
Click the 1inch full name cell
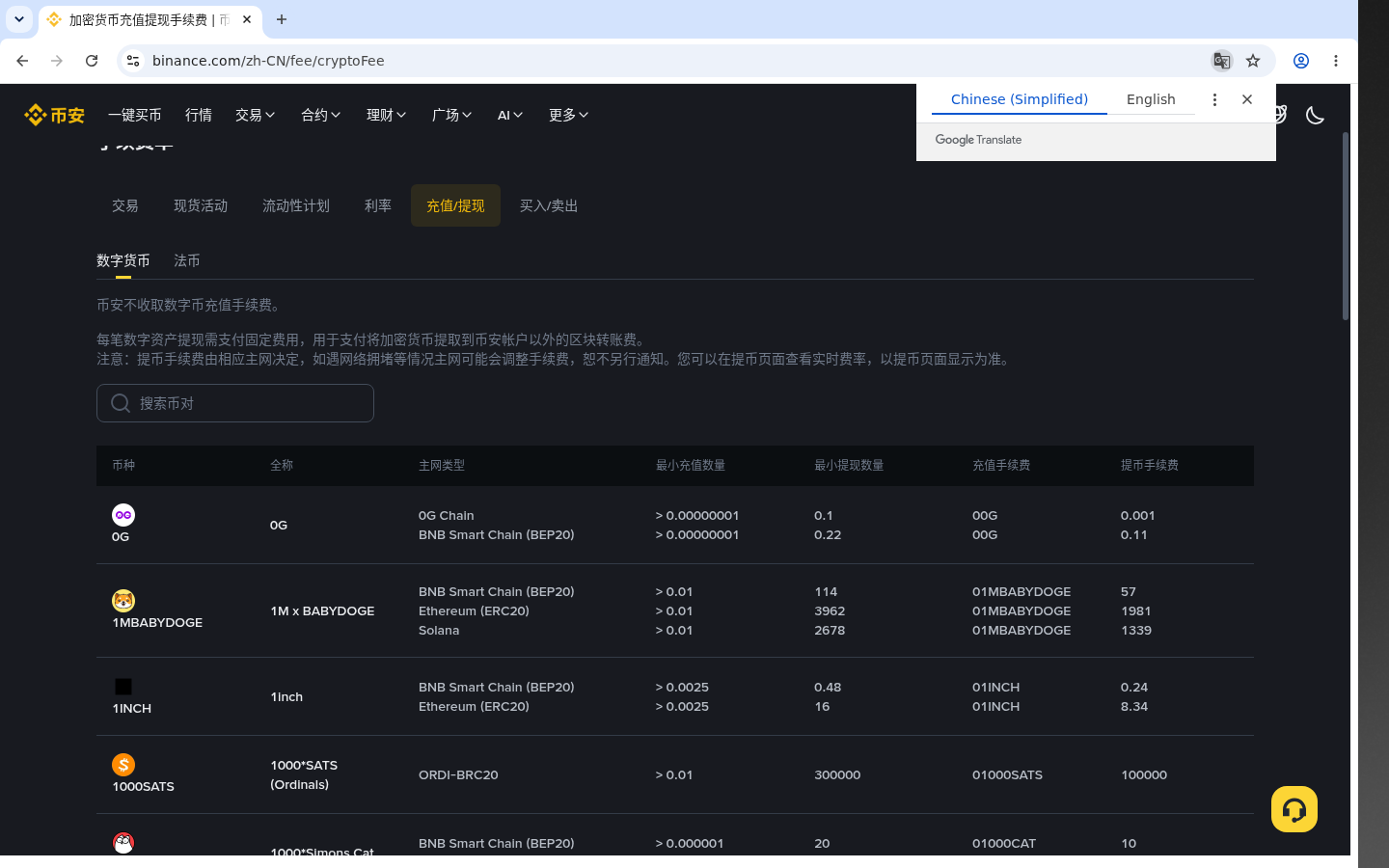click(286, 696)
